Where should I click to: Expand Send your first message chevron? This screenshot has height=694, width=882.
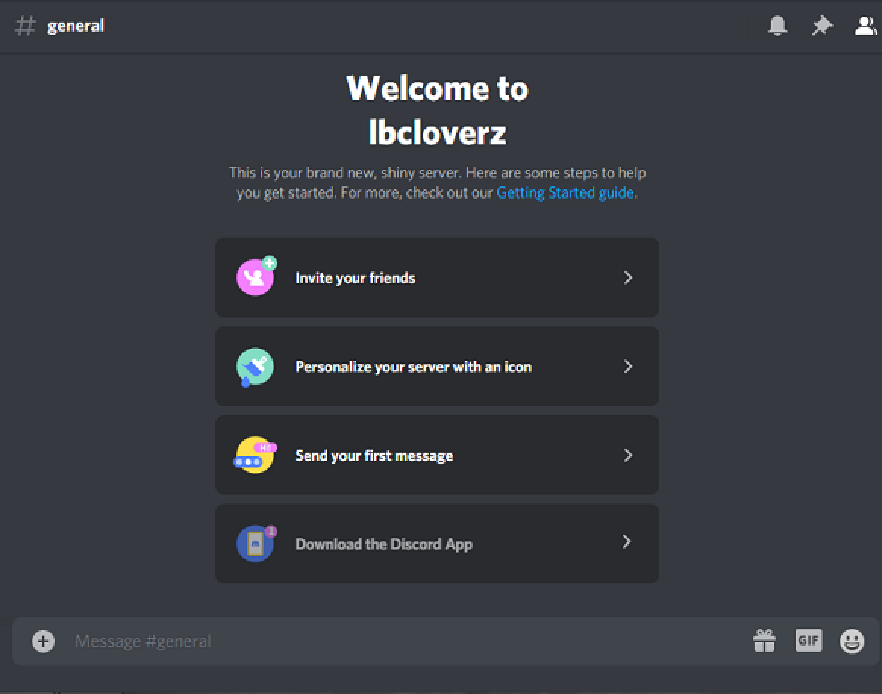[628, 455]
